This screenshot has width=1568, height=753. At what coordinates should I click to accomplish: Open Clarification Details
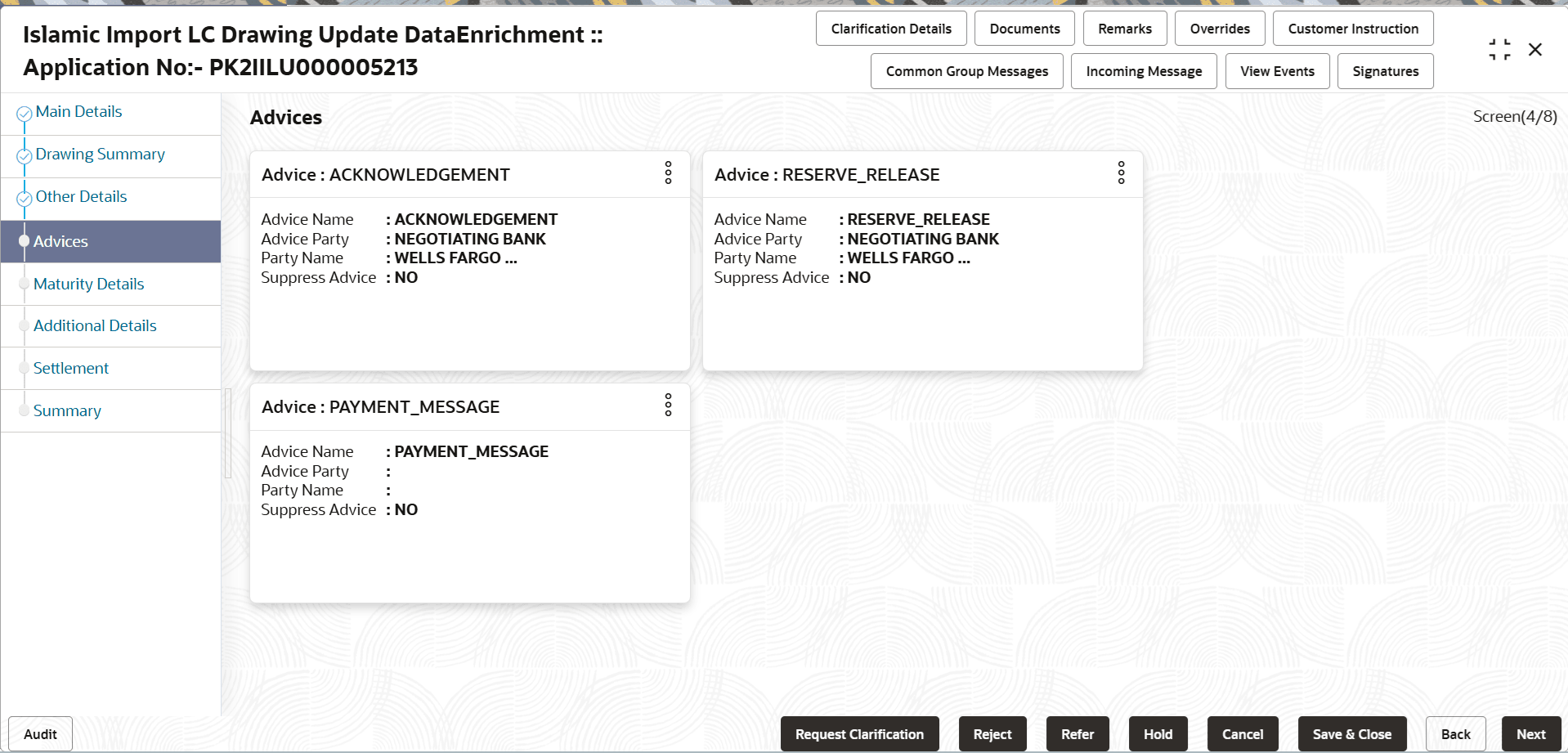[891, 29]
